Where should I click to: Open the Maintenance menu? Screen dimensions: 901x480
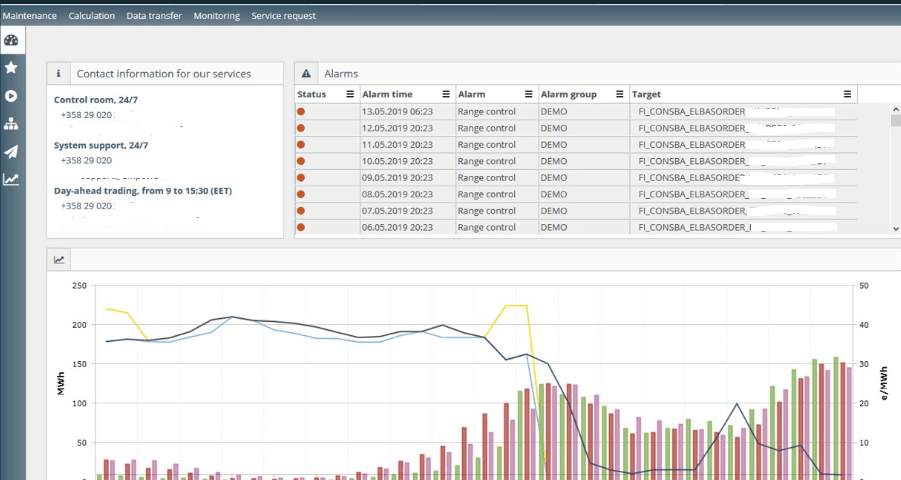pyautogui.click(x=29, y=16)
